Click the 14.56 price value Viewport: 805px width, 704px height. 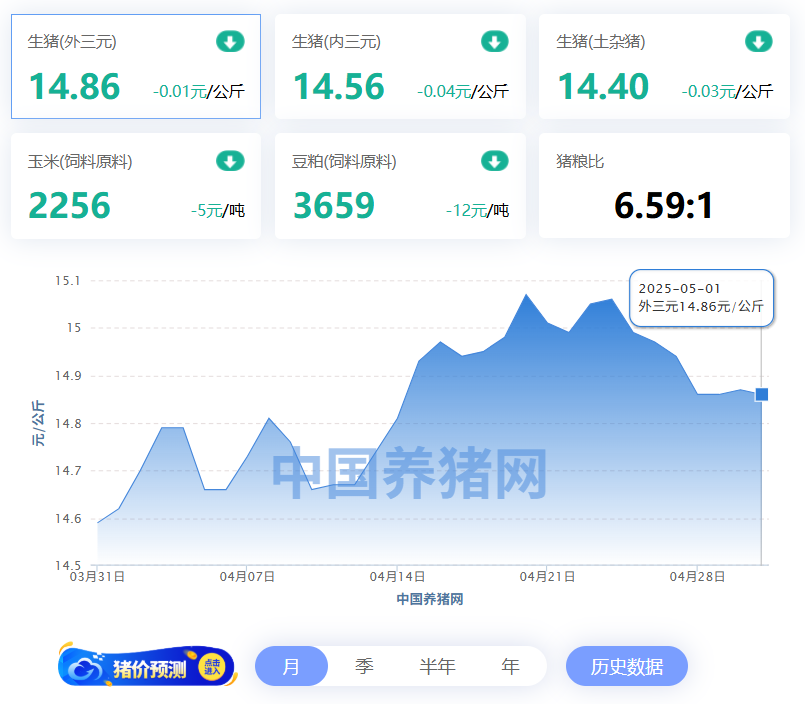point(339,86)
